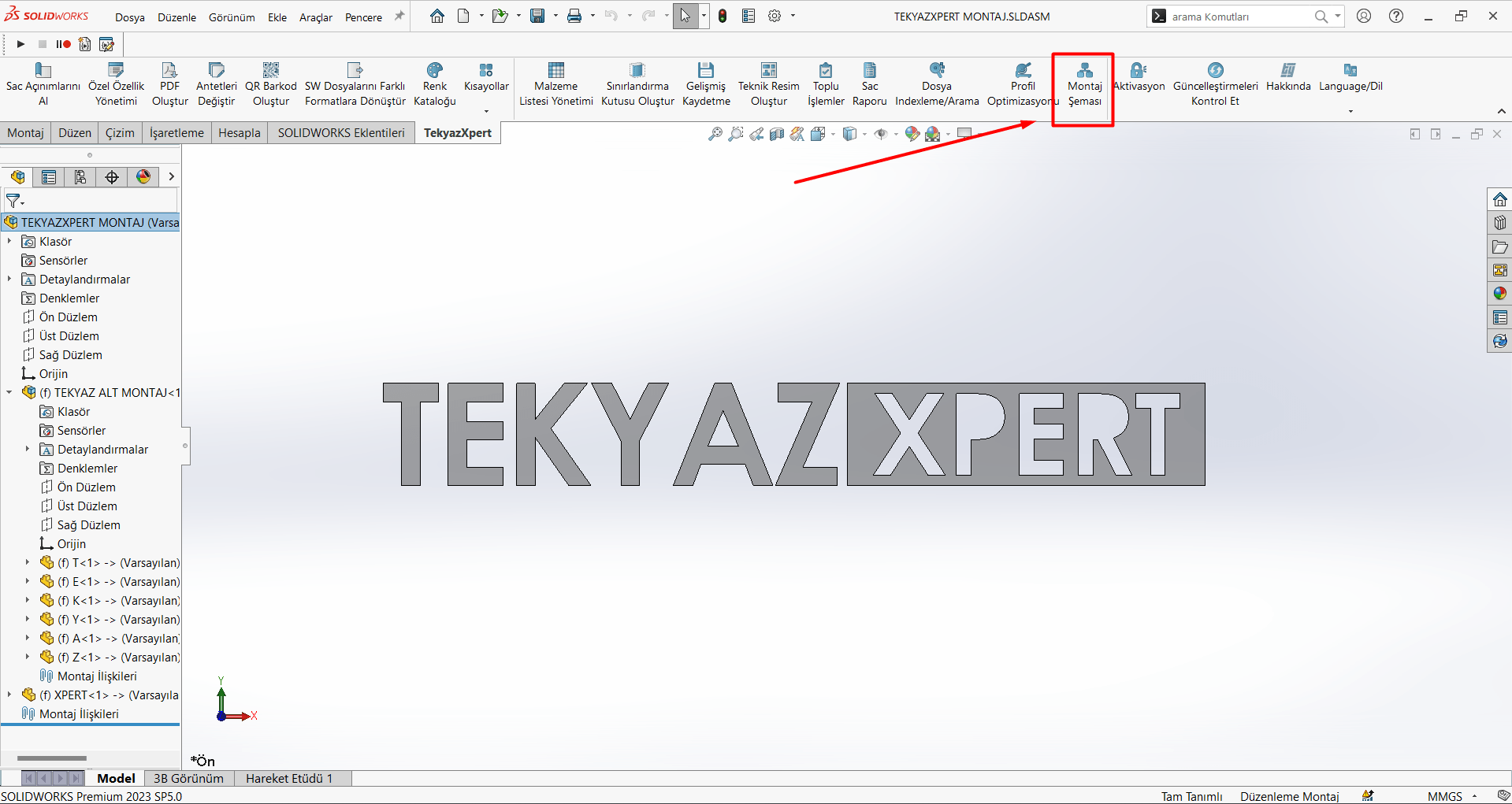Open Gelişmiş Kaydetme tool
This screenshot has height=804, width=1512.
pyautogui.click(x=706, y=84)
